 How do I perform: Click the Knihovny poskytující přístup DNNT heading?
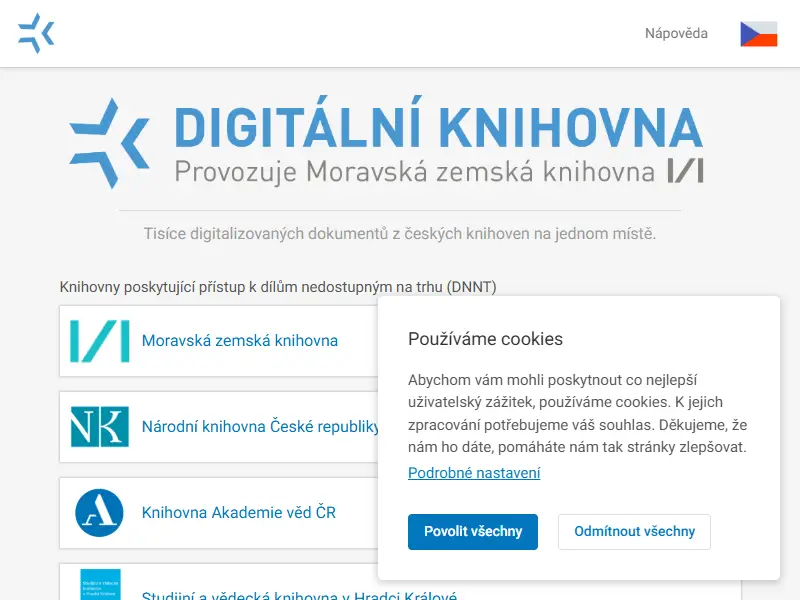click(x=278, y=287)
